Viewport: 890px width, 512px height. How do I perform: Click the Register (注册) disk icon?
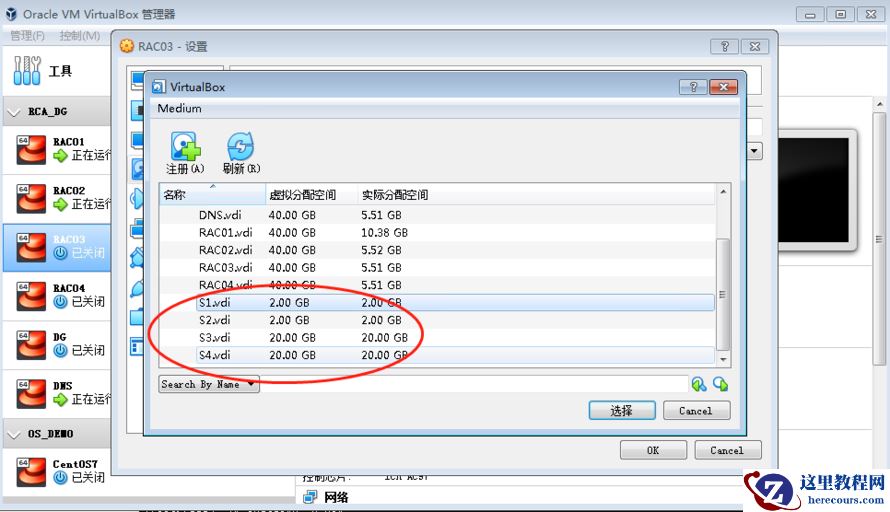click(185, 146)
